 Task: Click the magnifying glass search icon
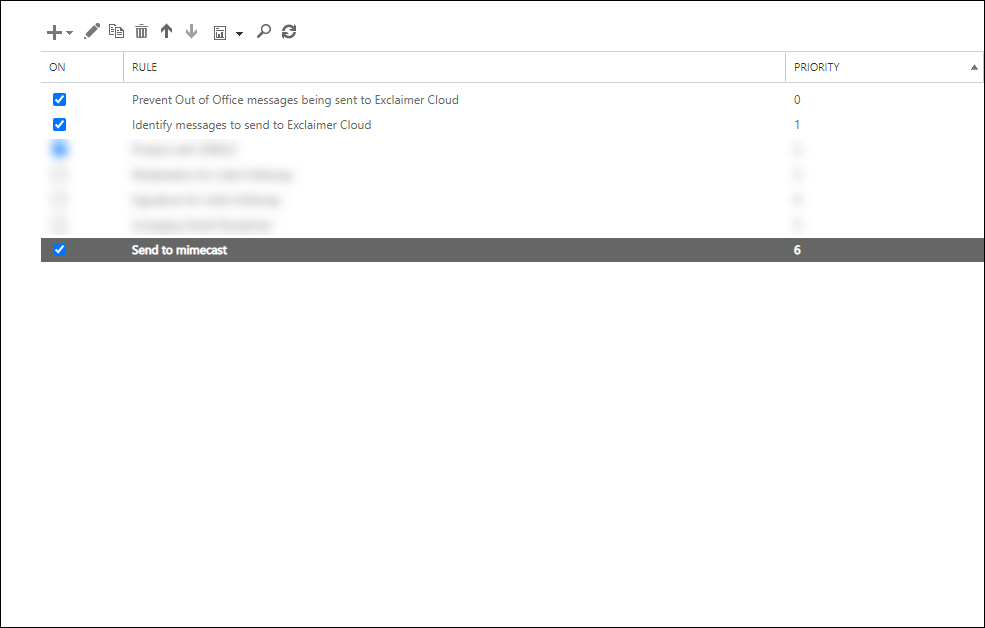pos(264,32)
